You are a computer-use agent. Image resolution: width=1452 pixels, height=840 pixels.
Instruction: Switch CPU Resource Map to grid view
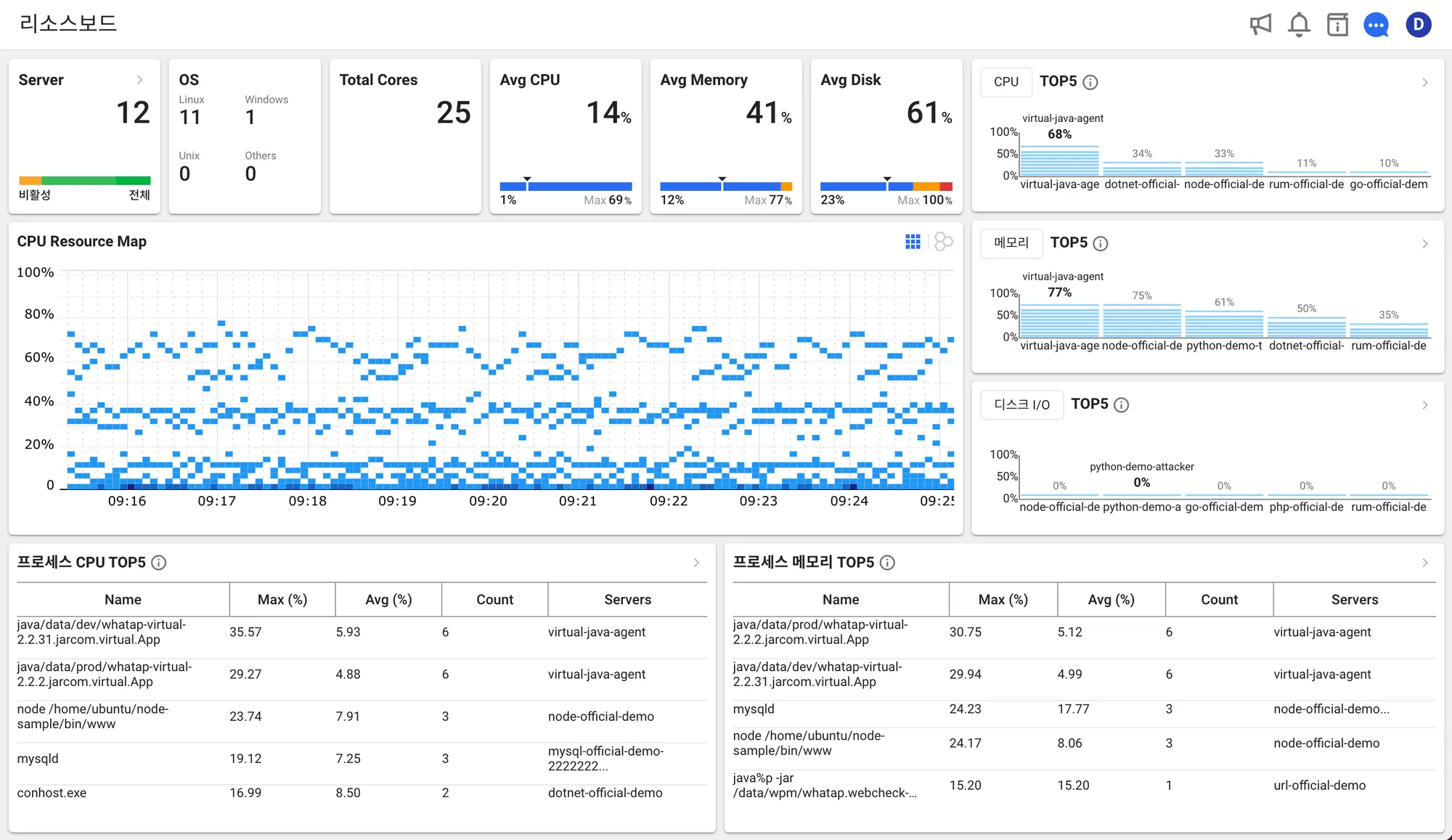click(x=913, y=242)
